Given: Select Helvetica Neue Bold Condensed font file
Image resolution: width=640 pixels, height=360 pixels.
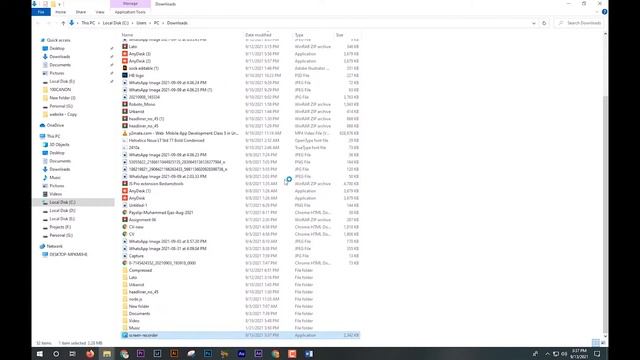Looking at the screenshot, I should (x=167, y=140).
